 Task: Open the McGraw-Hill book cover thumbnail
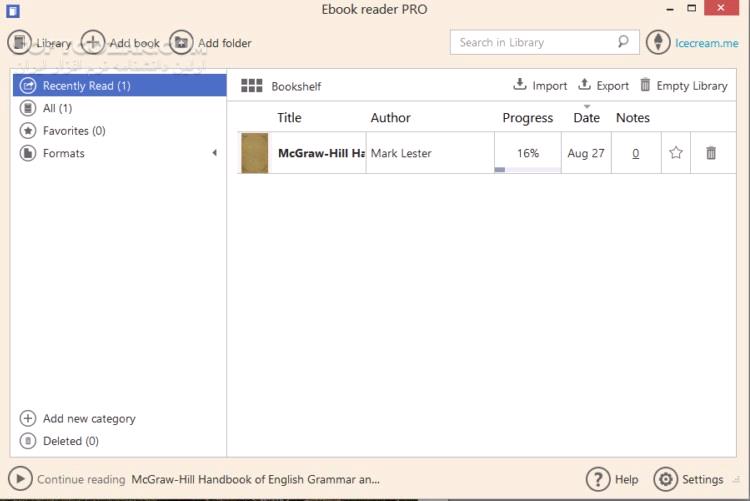(x=254, y=153)
